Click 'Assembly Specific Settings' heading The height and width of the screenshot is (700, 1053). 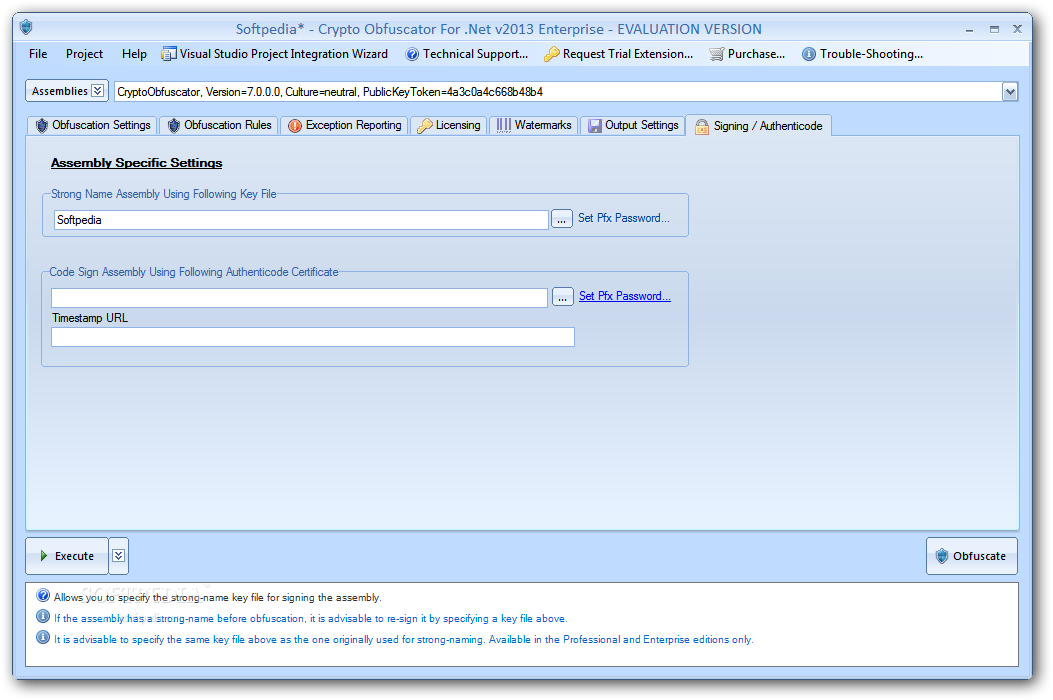[136, 163]
